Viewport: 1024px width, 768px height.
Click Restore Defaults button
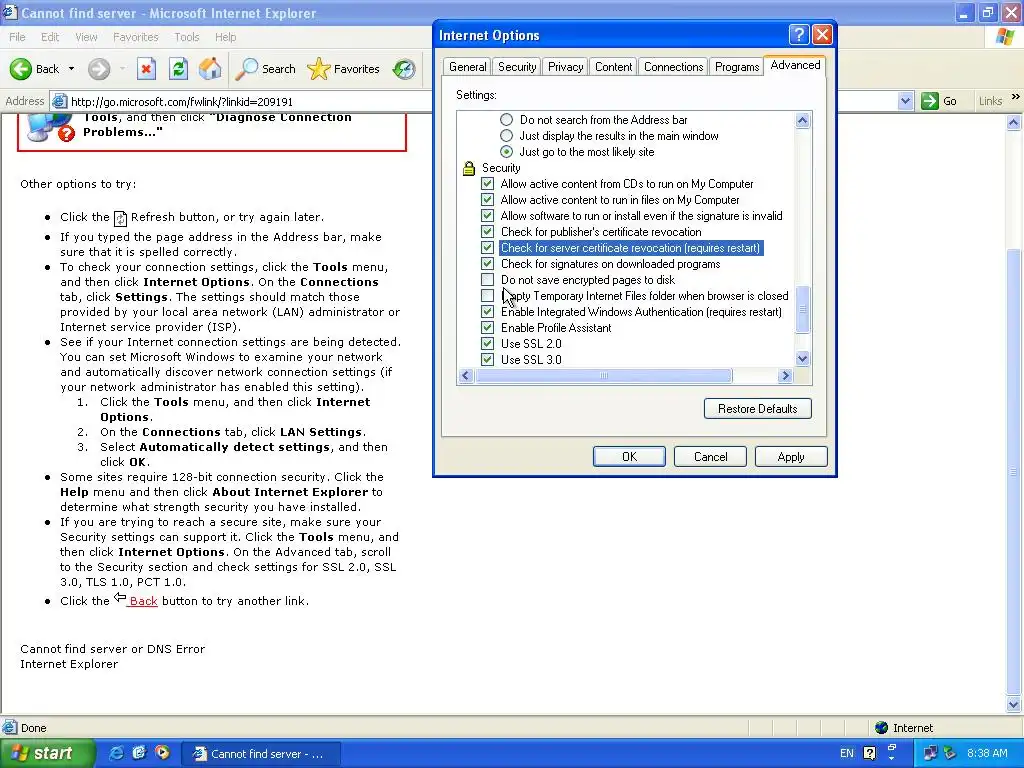[x=758, y=409]
